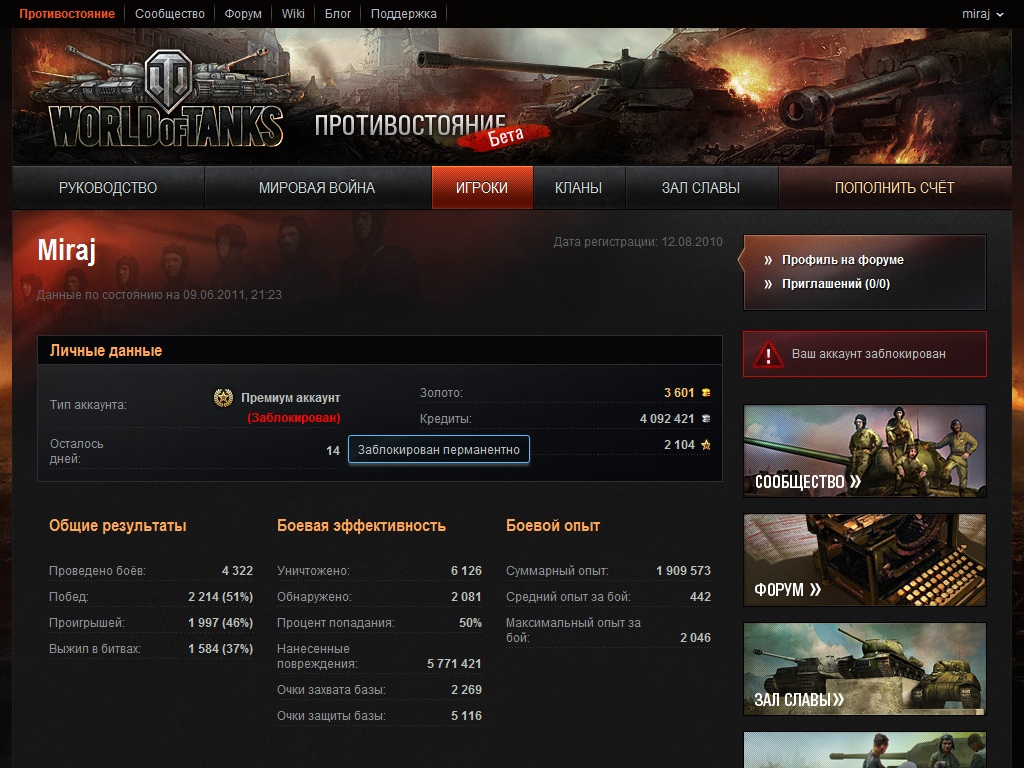Open the Зал славы tanks banner
This screenshot has height=768, width=1024.
(865, 669)
